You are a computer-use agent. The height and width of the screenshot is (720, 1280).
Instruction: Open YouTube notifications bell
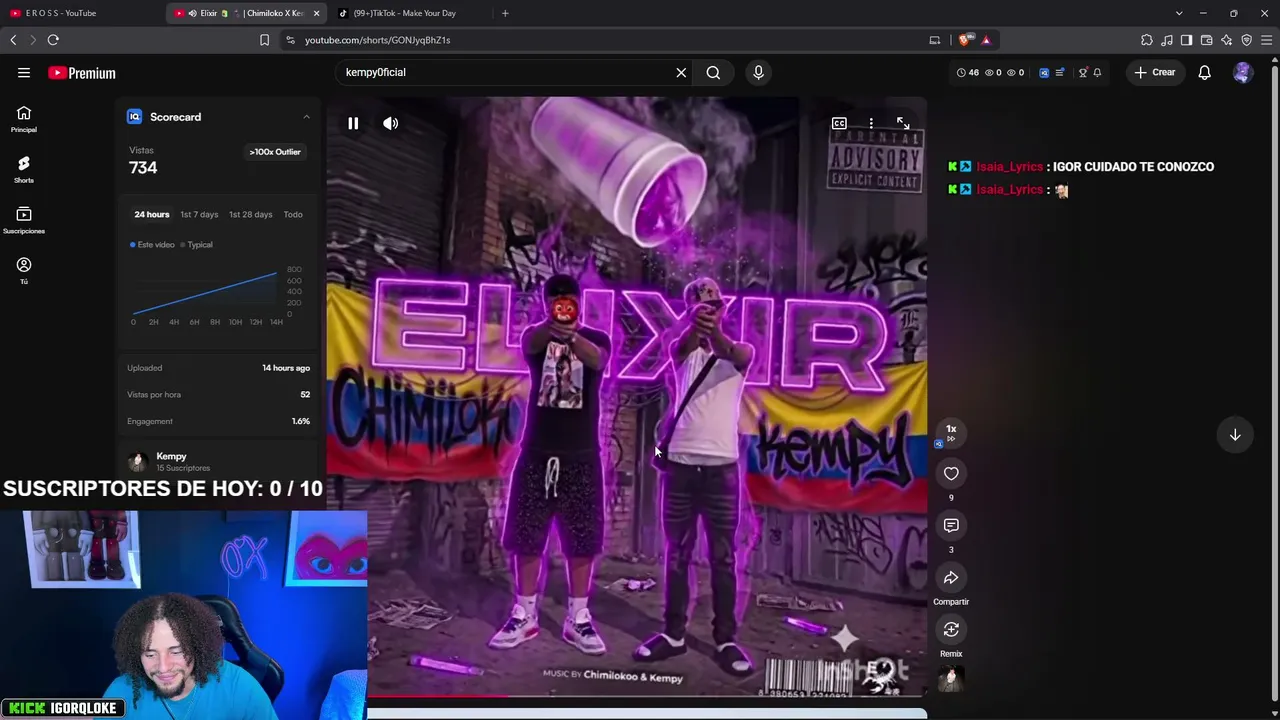1205,72
